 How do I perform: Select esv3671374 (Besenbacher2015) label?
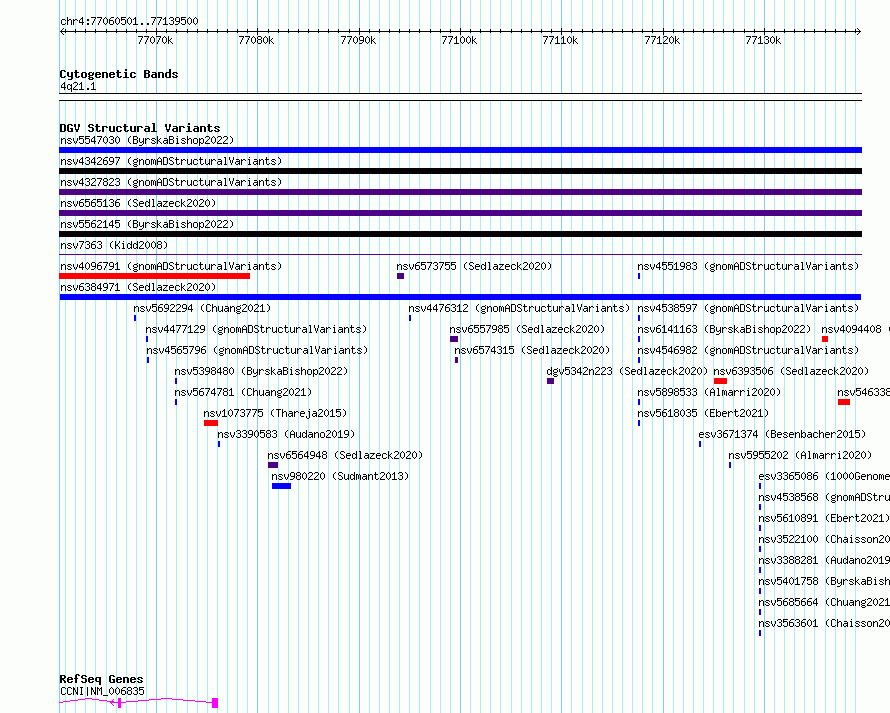coord(782,434)
